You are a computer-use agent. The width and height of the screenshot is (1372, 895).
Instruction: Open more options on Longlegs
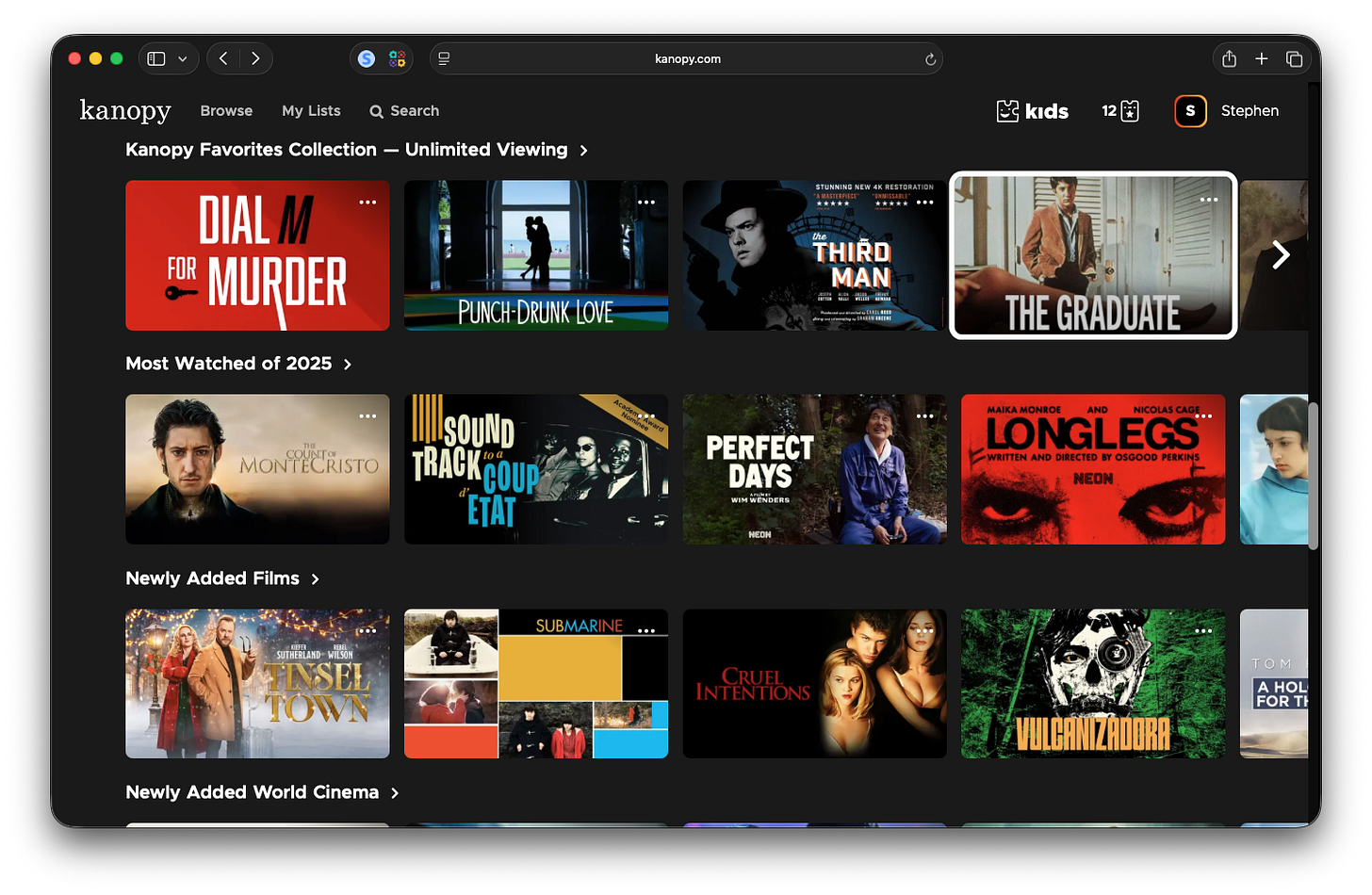pyautogui.click(x=1203, y=415)
